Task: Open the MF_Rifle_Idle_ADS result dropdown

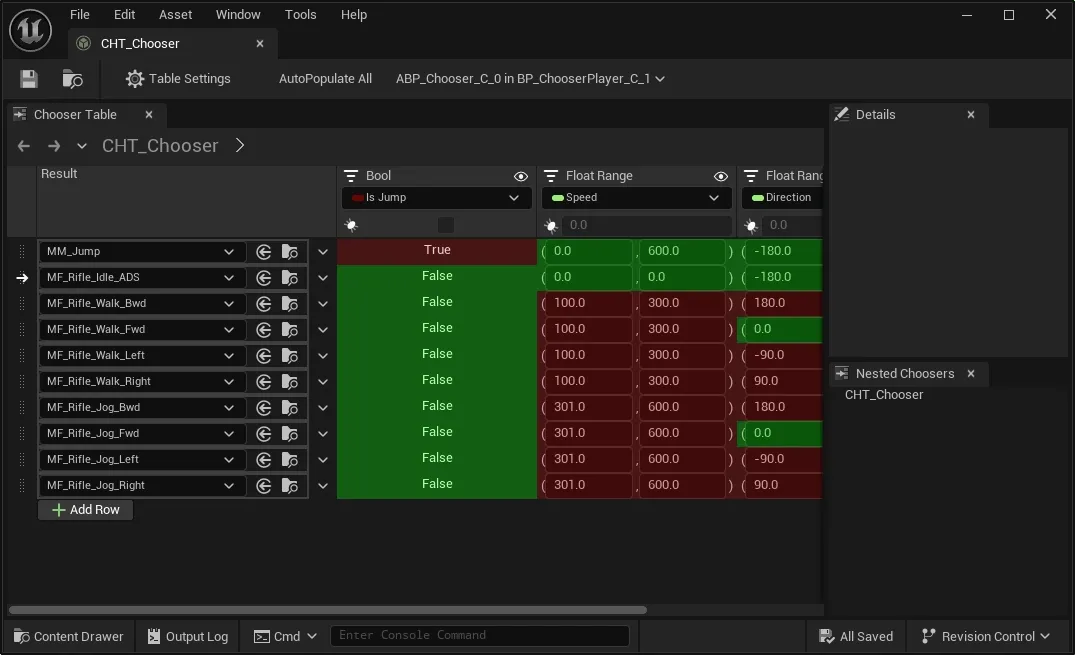Action: (x=141, y=278)
